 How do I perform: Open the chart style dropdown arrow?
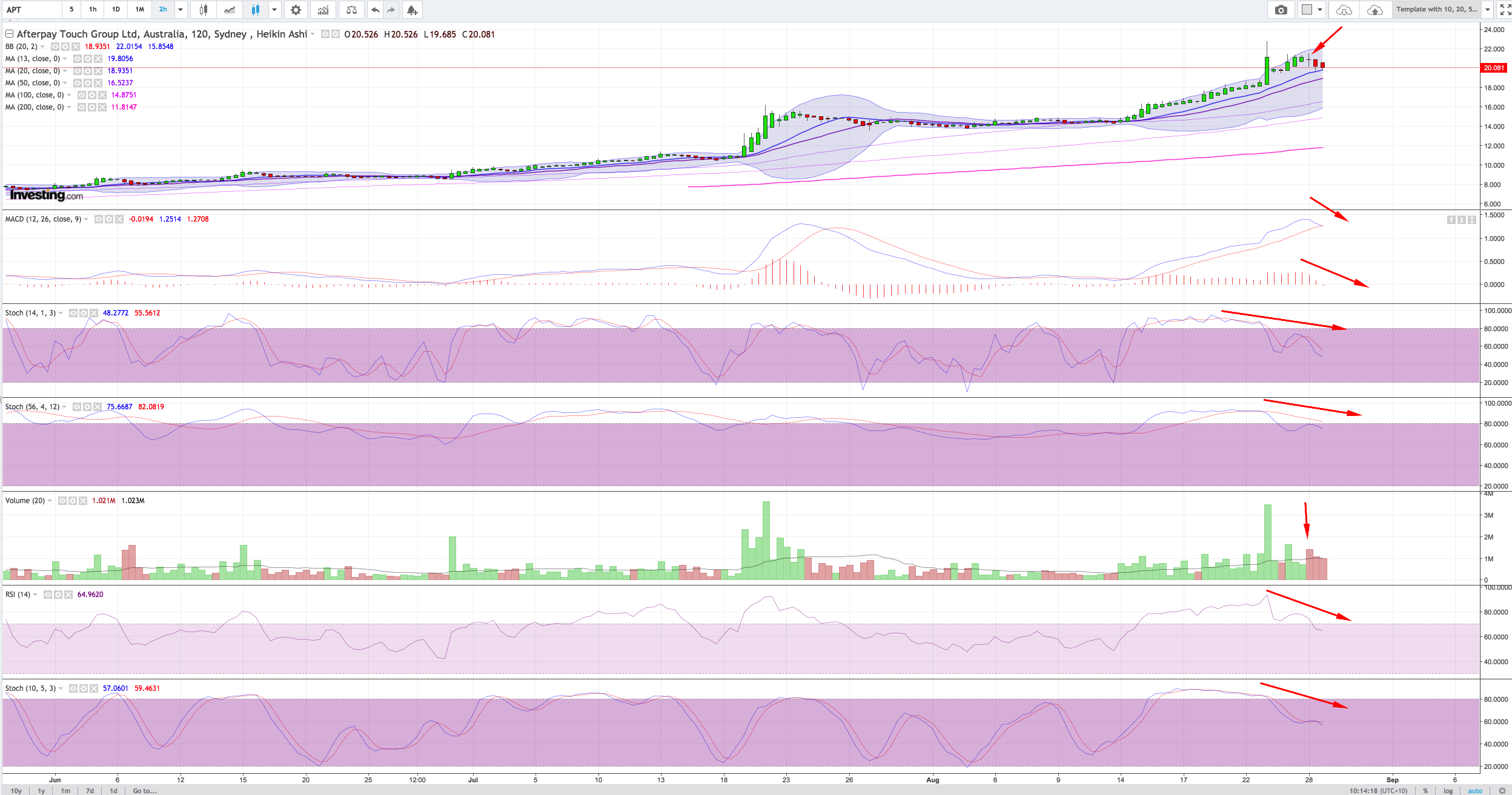coord(274,10)
